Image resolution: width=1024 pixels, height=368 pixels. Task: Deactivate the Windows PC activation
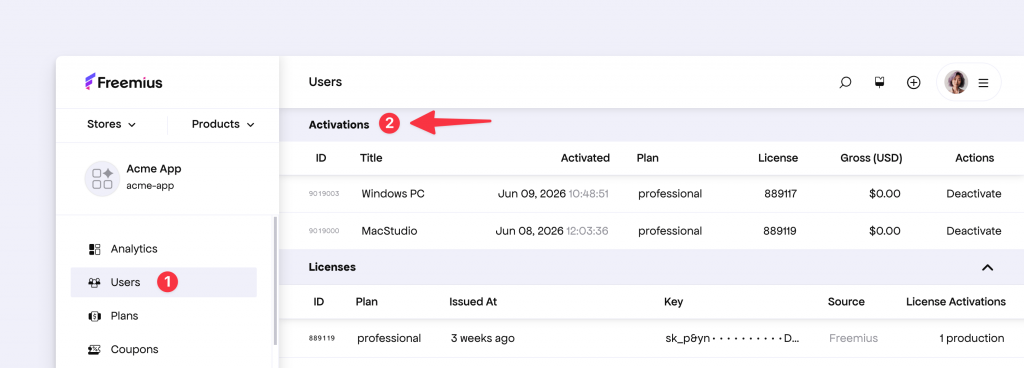coord(974,194)
